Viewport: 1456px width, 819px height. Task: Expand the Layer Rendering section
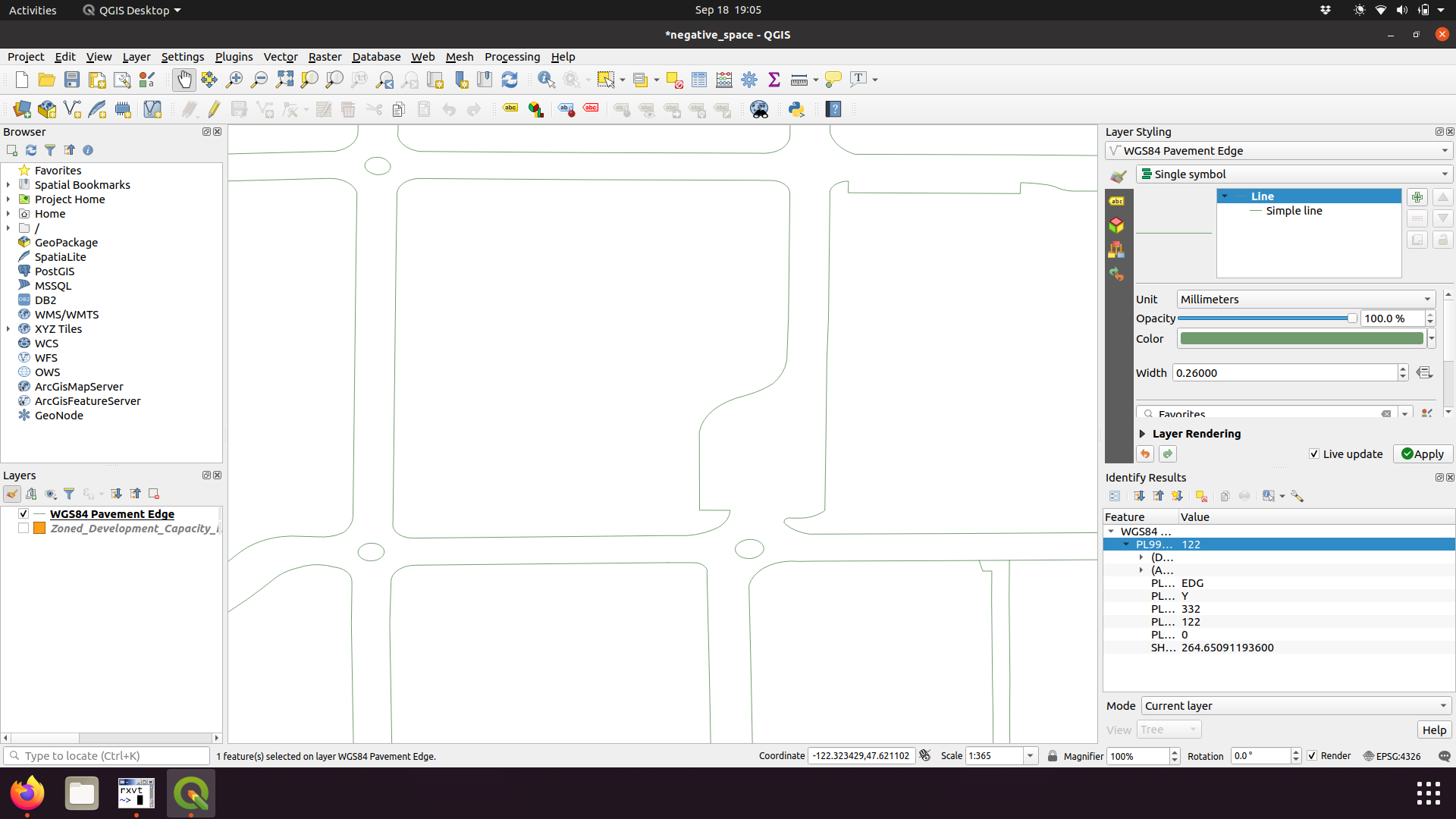tap(1143, 434)
